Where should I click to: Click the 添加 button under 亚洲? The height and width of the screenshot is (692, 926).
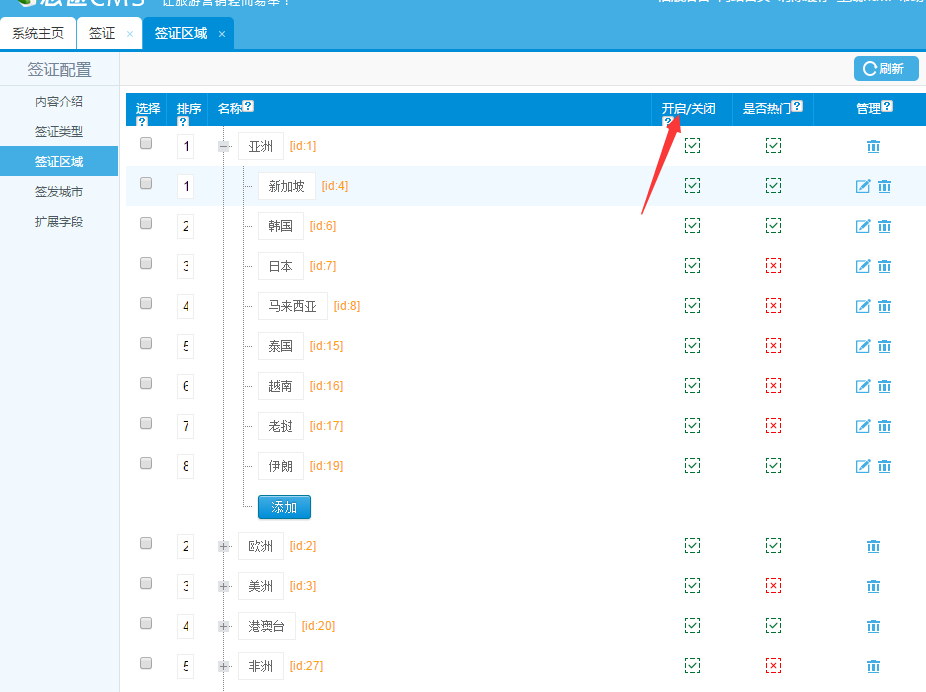(x=284, y=507)
